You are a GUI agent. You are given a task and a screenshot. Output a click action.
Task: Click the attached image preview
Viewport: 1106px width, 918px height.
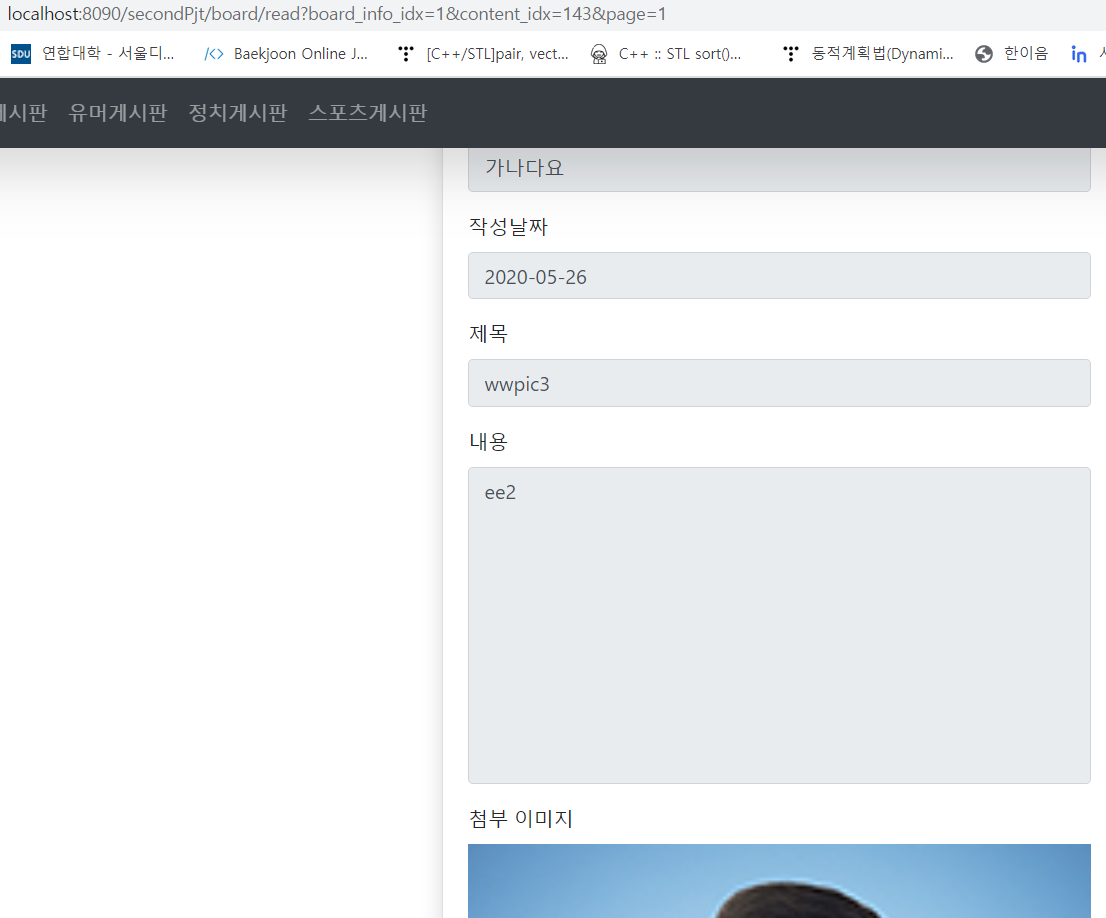point(779,881)
